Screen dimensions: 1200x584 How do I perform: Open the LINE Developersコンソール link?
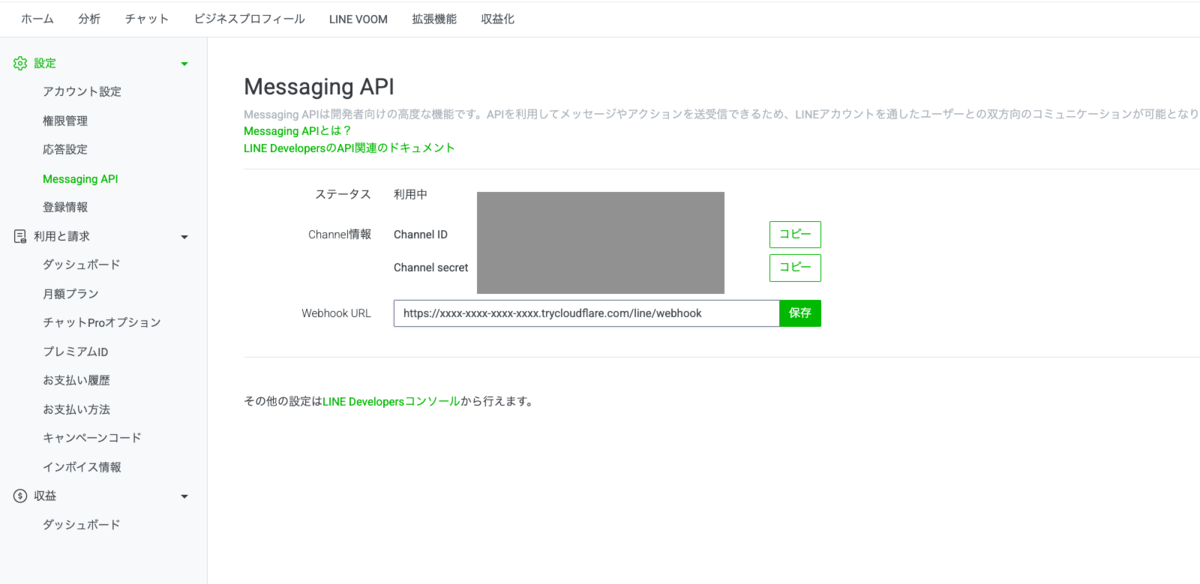pos(391,401)
